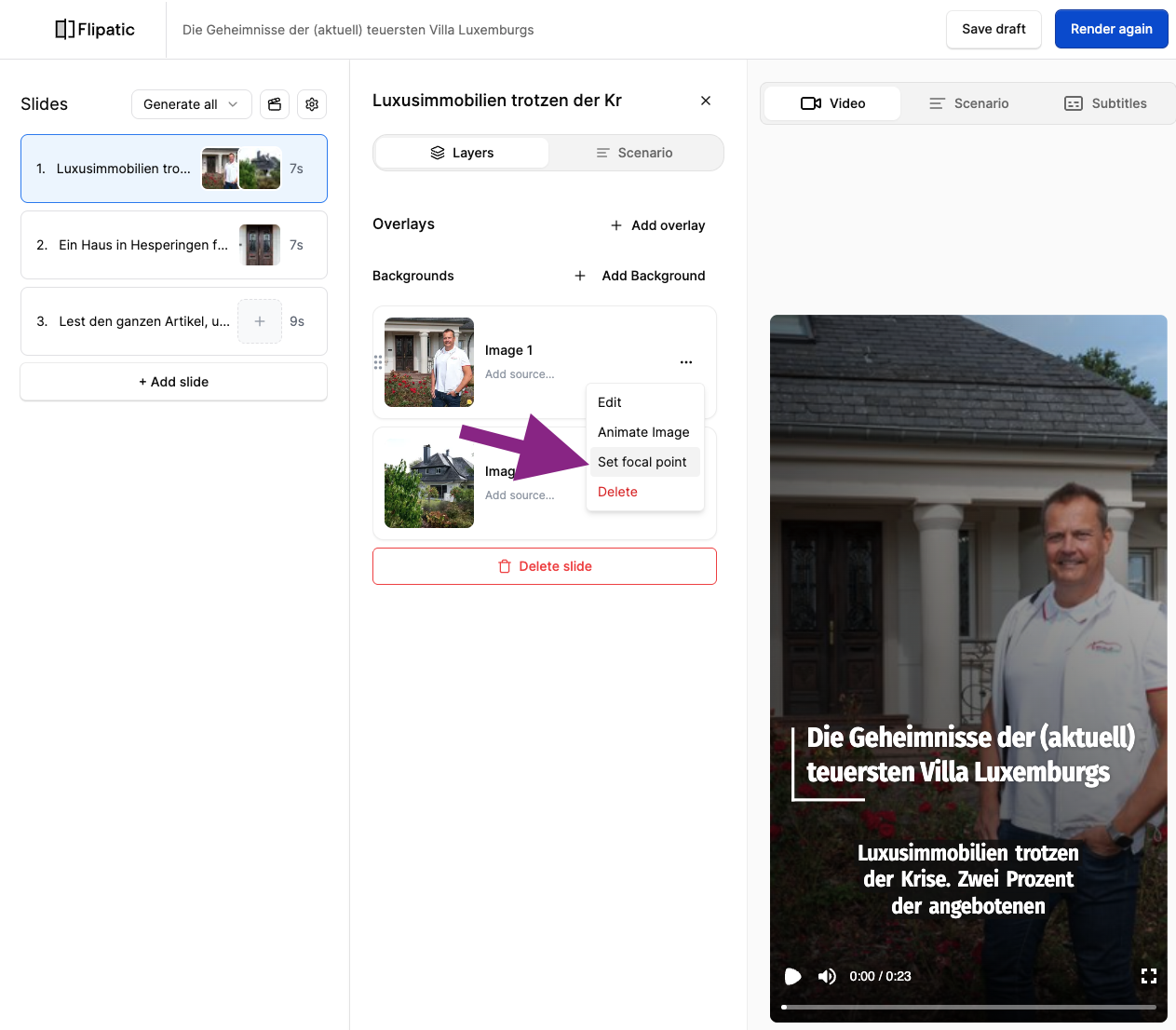Click the Delete slide button
This screenshot has height=1030, width=1176.
coord(545,566)
